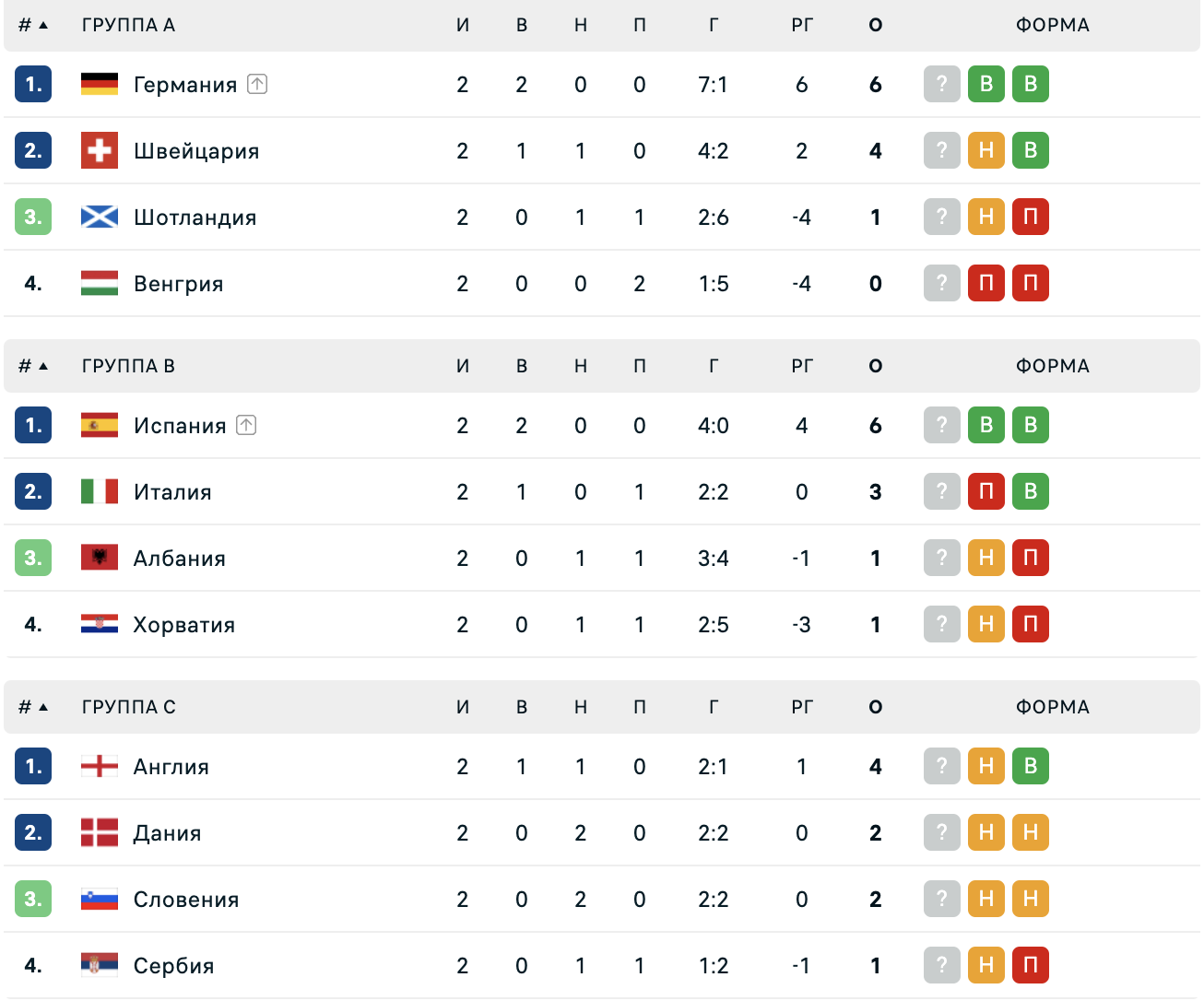Click Шотландия's third-place rank badge
This screenshot has width=1204, height=1001.
pyautogui.click(x=33, y=217)
